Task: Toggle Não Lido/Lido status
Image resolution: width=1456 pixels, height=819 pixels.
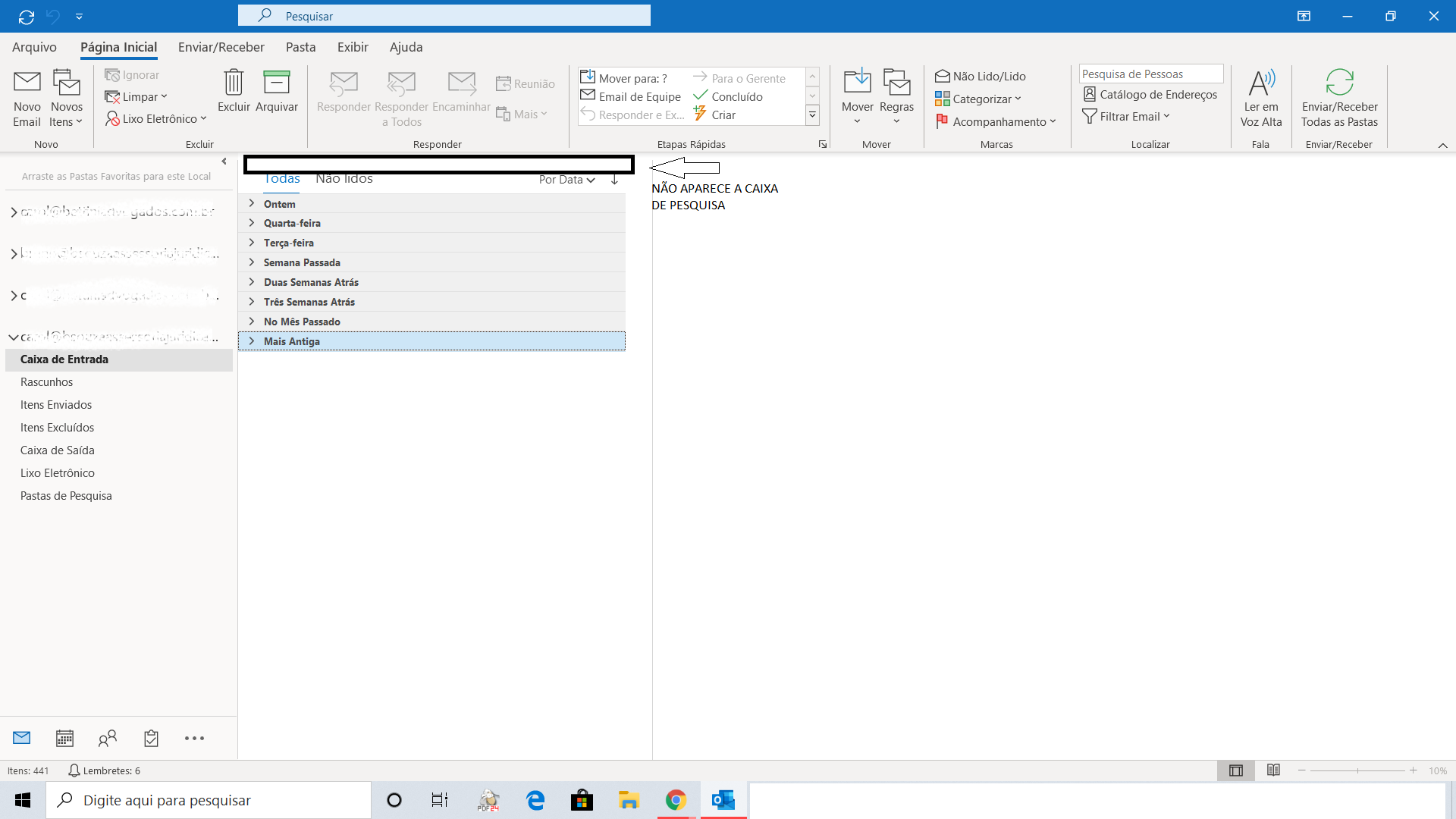Action: click(981, 76)
